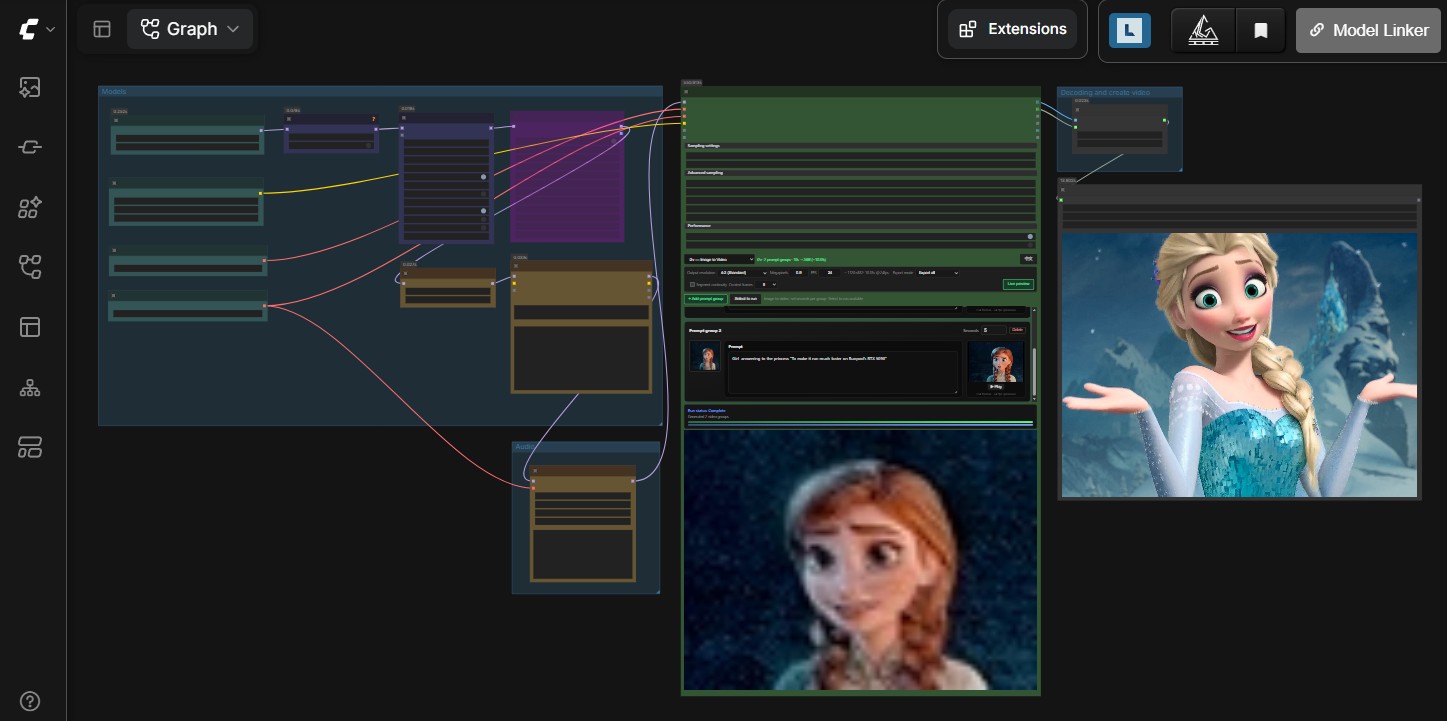
Task: Open the help question mark icon
Action: click(30, 700)
